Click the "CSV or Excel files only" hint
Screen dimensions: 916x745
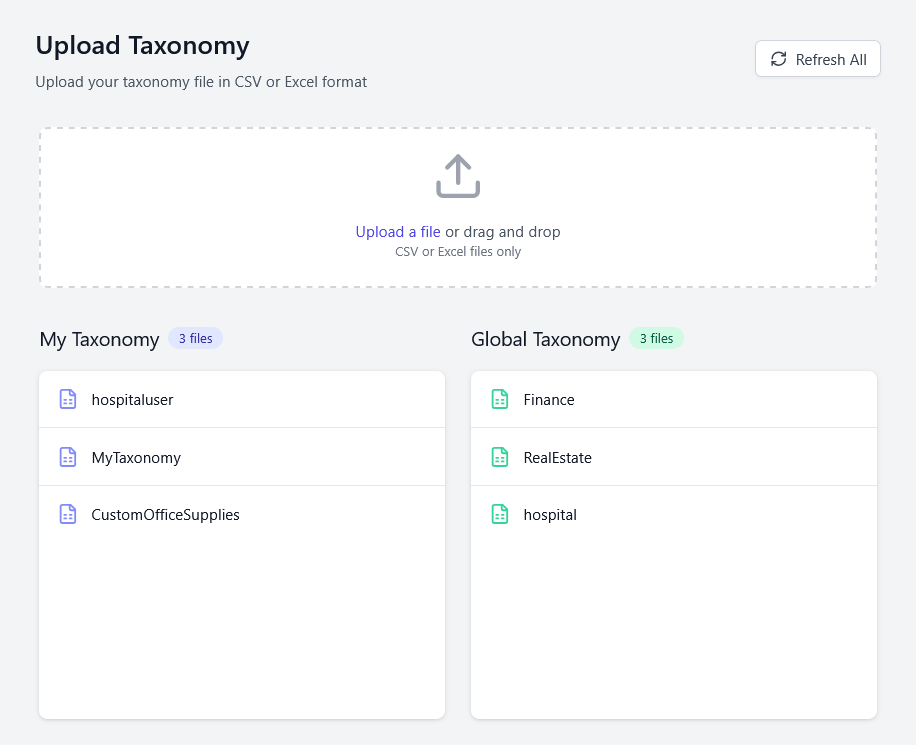[x=458, y=252]
